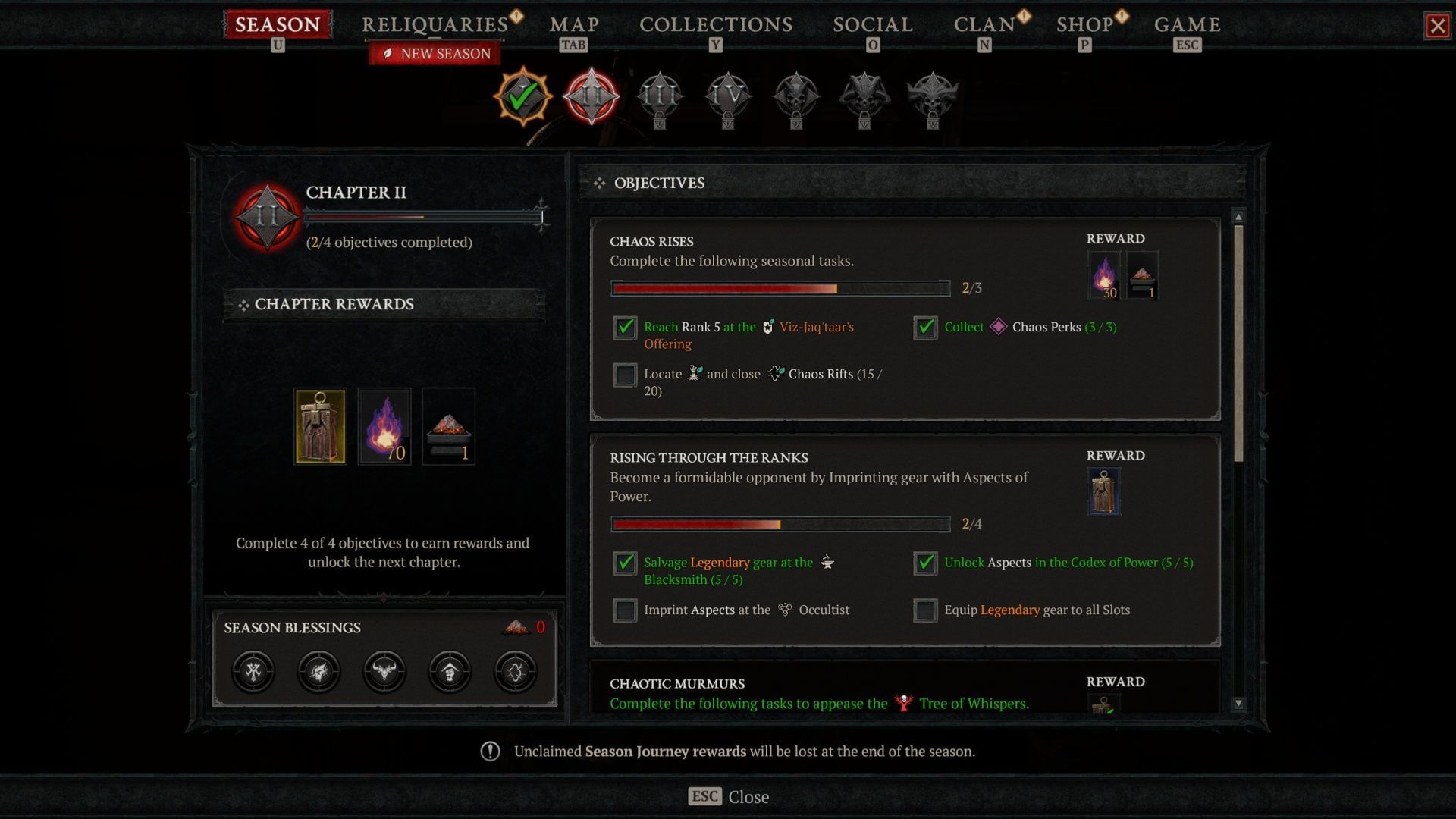Click the chest cache chapter reward
The height and width of the screenshot is (819, 1456).
pos(320,426)
